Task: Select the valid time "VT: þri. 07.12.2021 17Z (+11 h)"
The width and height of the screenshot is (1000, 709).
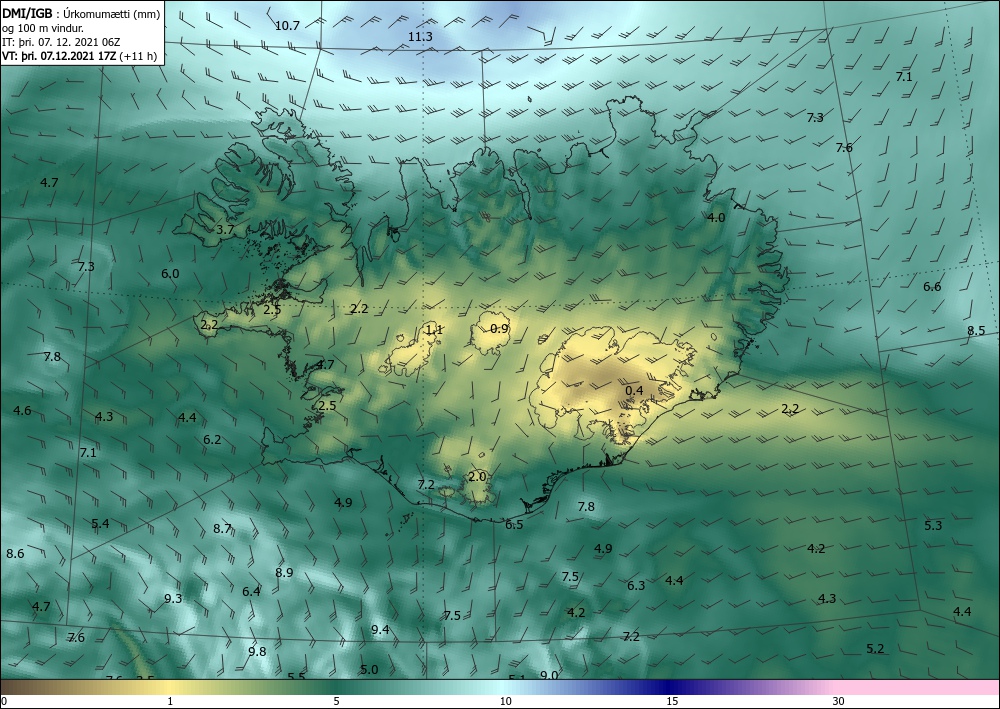Action: coord(80,56)
